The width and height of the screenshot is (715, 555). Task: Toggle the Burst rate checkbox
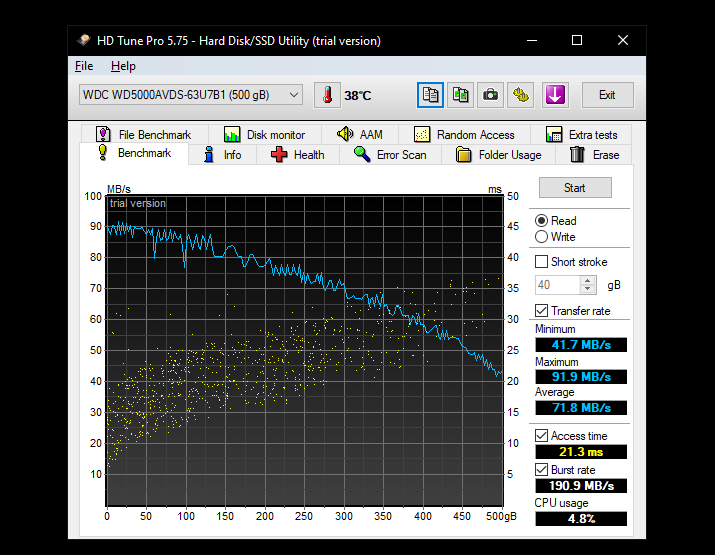pyautogui.click(x=541, y=469)
